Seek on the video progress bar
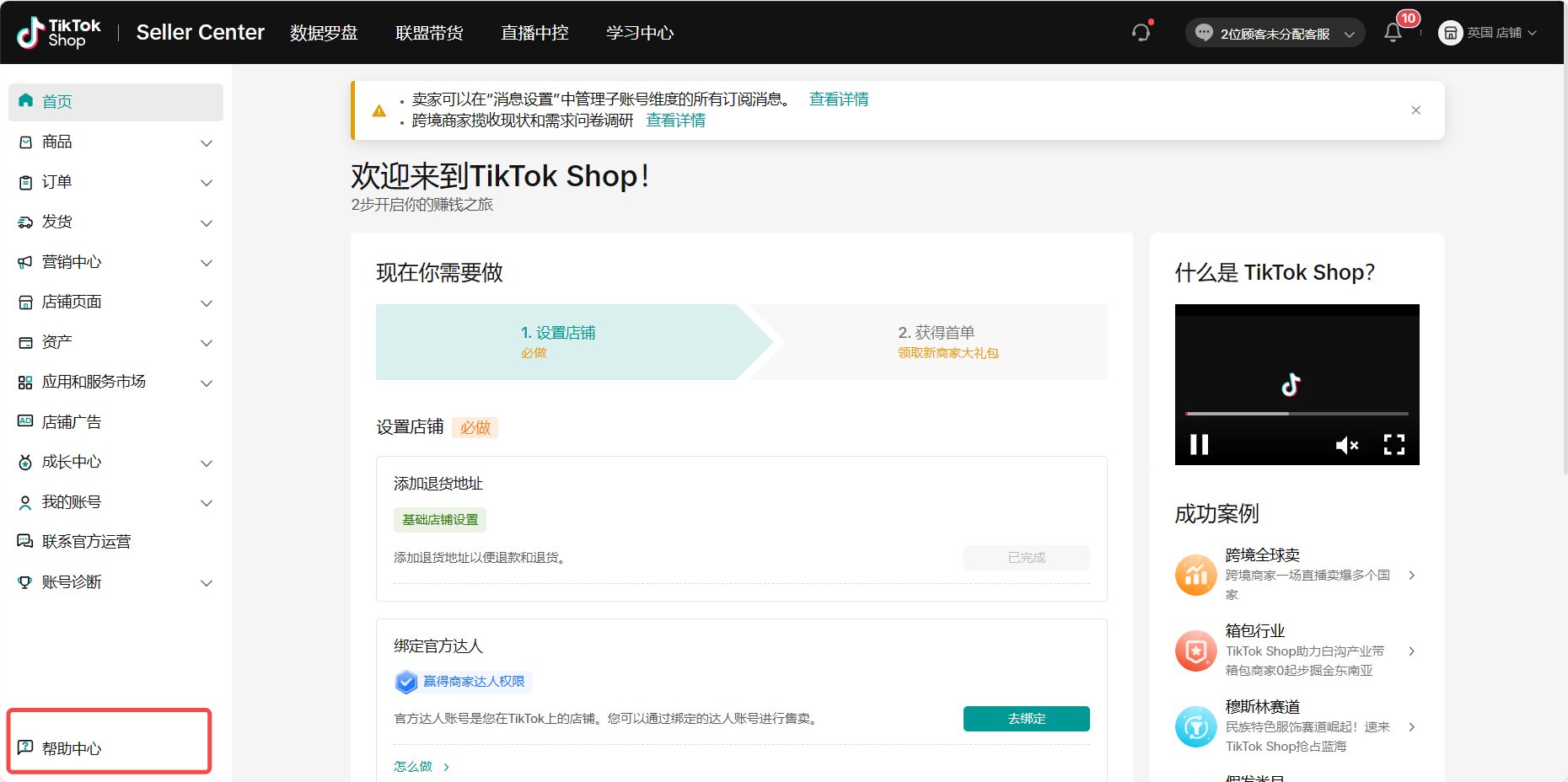The height and width of the screenshot is (782, 1568). click(1297, 414)
